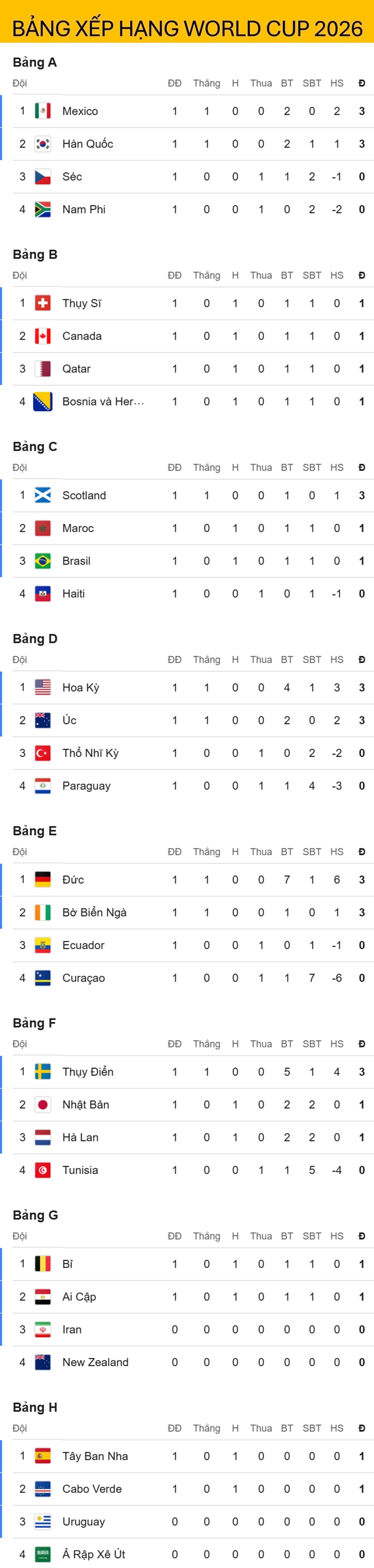Click the Bảng G group heading
Image resolution: width=374 pixels, height=1568 pixels.
(35, 1215)
